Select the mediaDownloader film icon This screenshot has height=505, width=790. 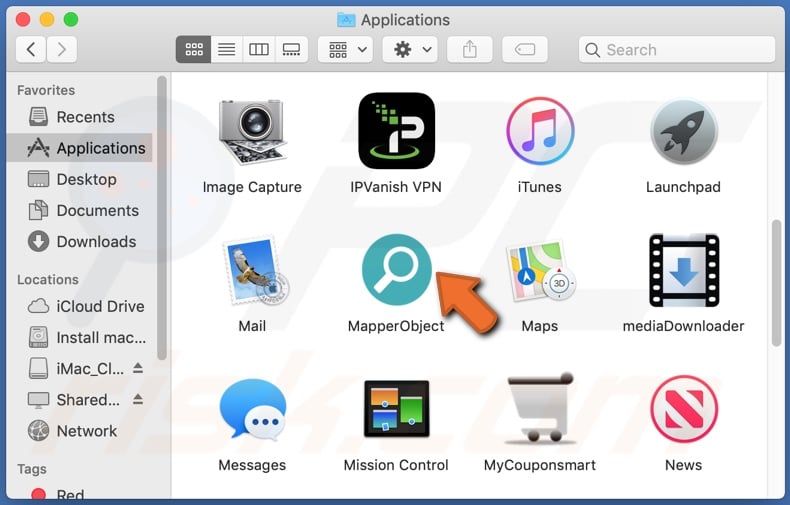tap(684, 270)
